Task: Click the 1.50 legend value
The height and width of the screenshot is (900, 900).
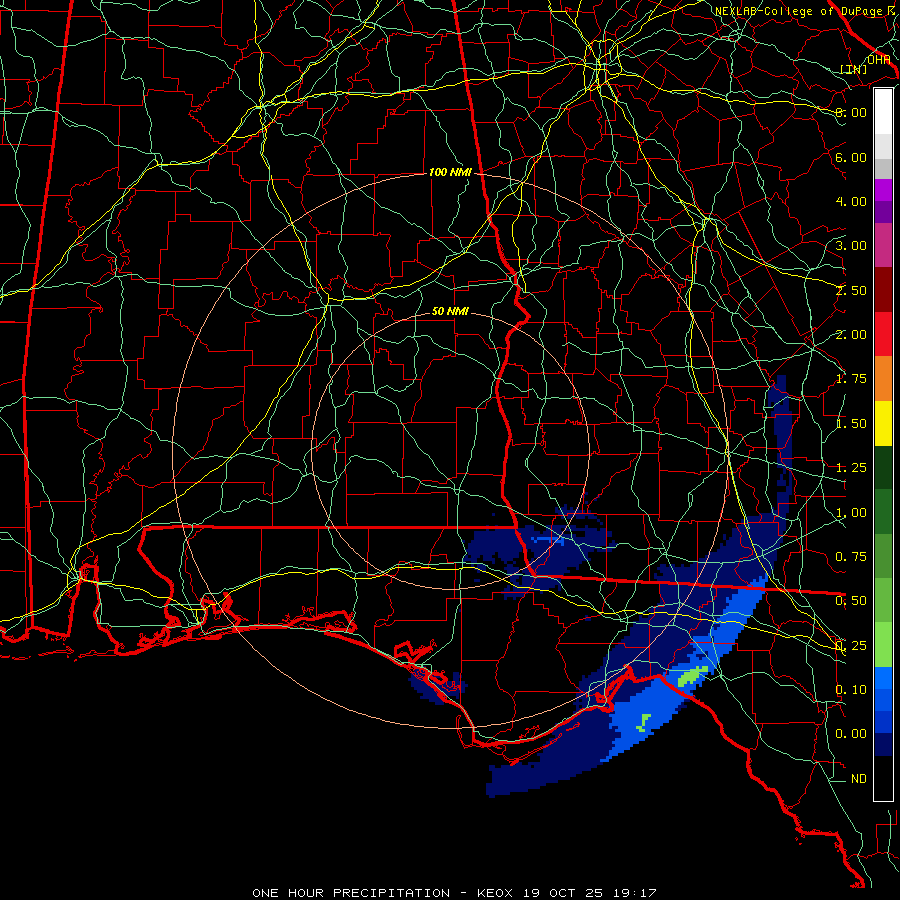Action: coord(851,424)
